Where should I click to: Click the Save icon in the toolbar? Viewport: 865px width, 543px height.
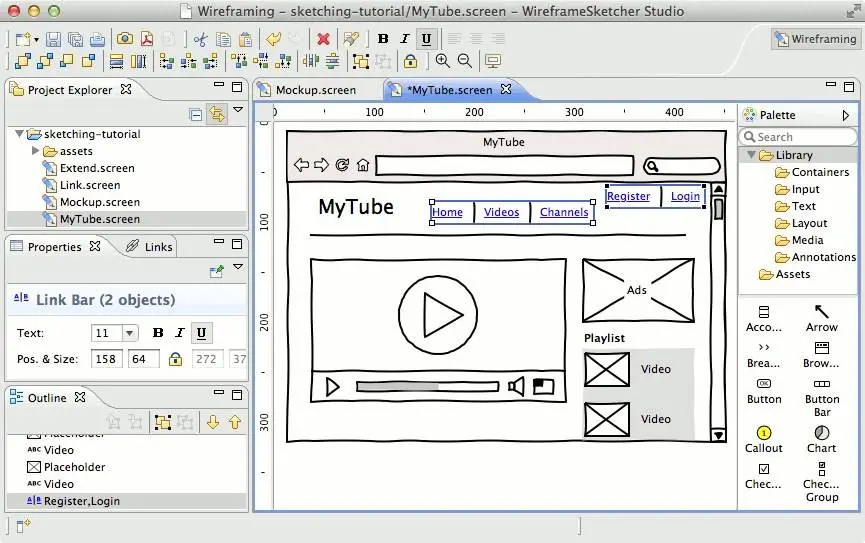[x=53, y=39]
